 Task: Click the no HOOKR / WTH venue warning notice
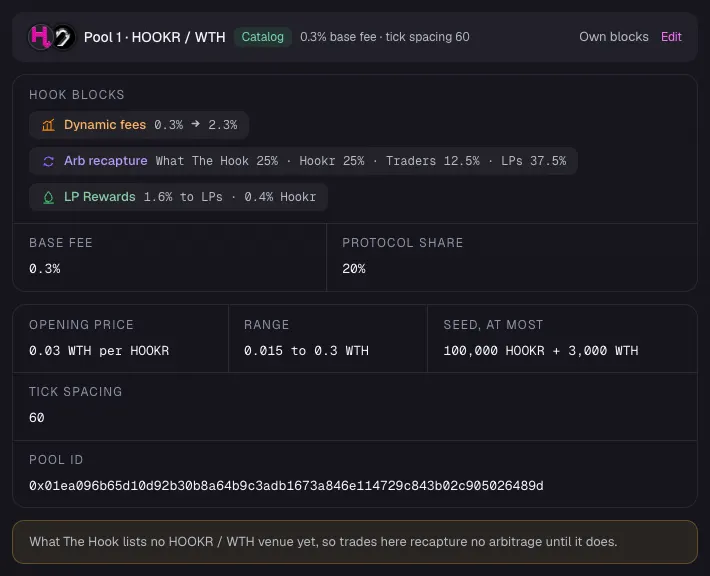[355, 542]
